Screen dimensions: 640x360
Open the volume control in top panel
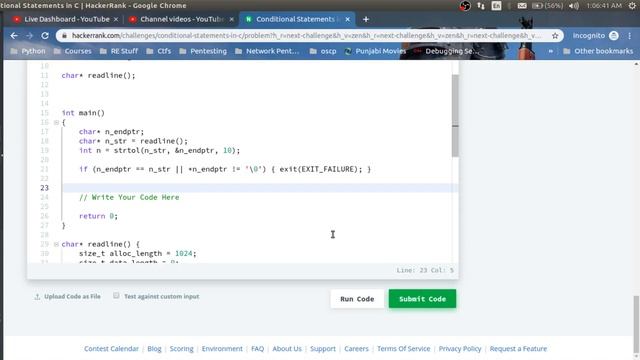click(x=574, y=6)
